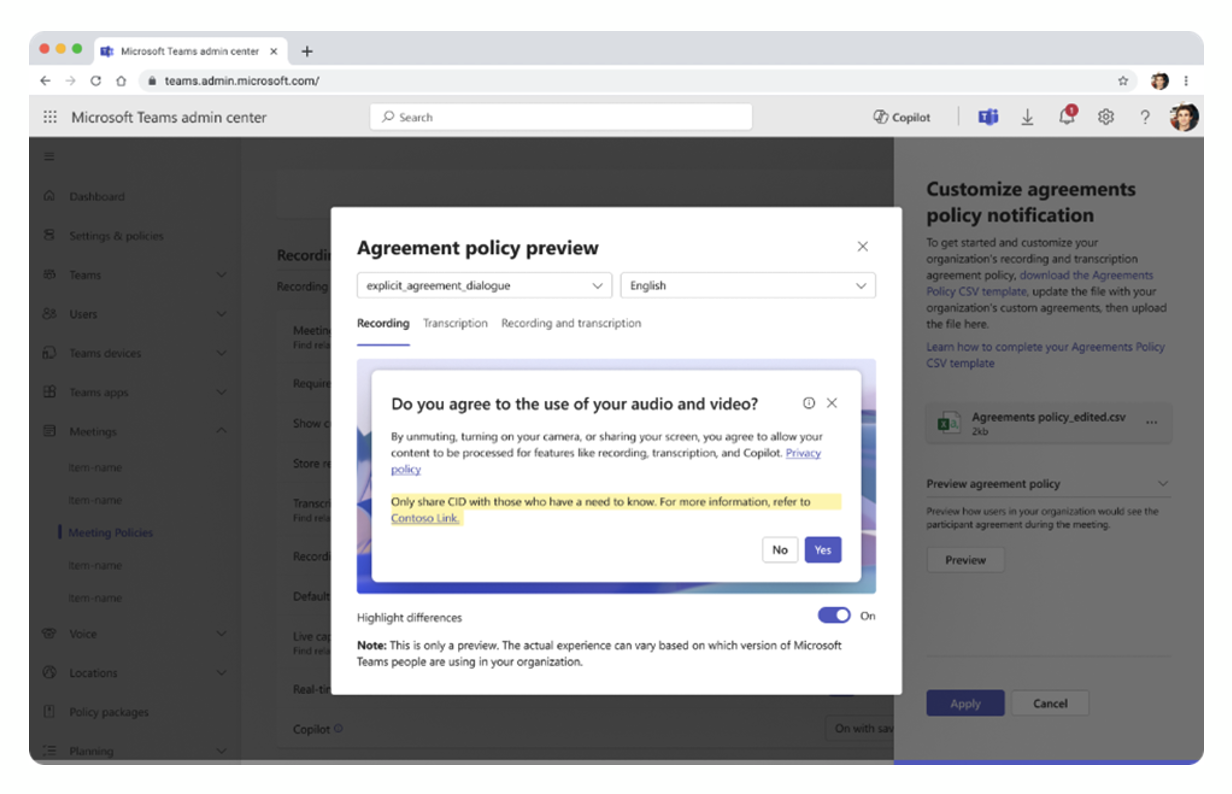Open the Teams app icon in header
The image size is (1232, 794).
pyautogui.click(x=988, y=117)
